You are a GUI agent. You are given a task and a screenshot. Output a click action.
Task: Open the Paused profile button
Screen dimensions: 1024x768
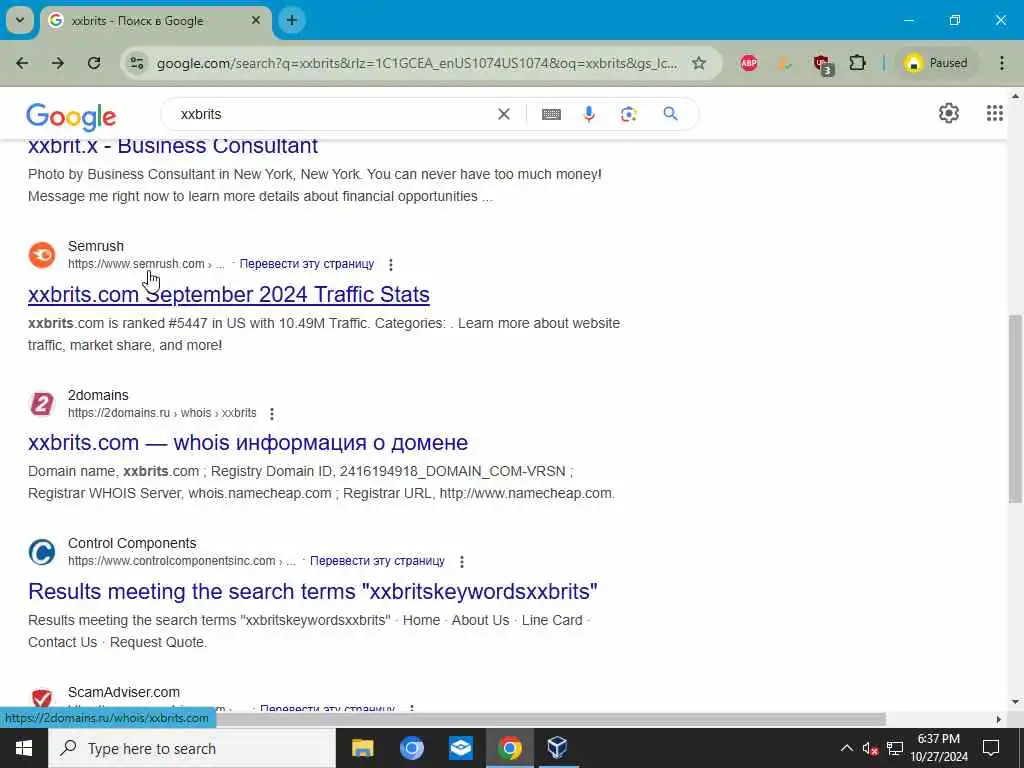click(x=935, y=63)
